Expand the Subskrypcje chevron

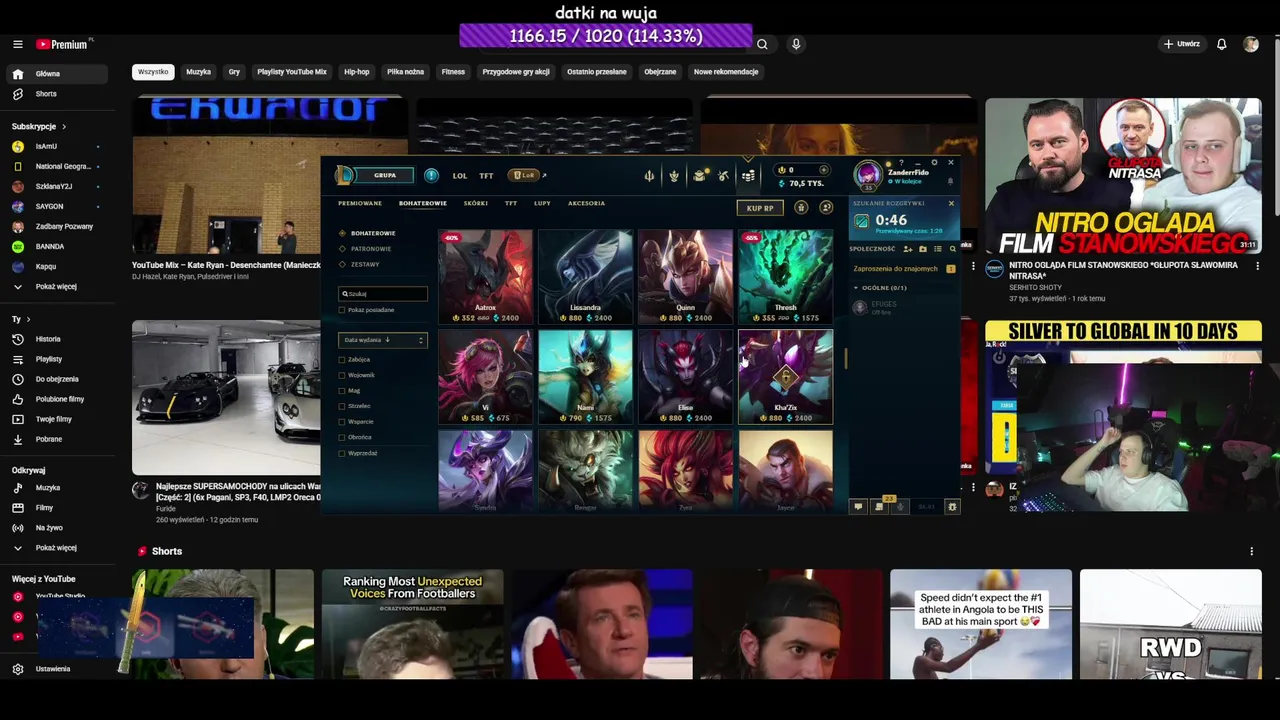click(x=64, y=127)
